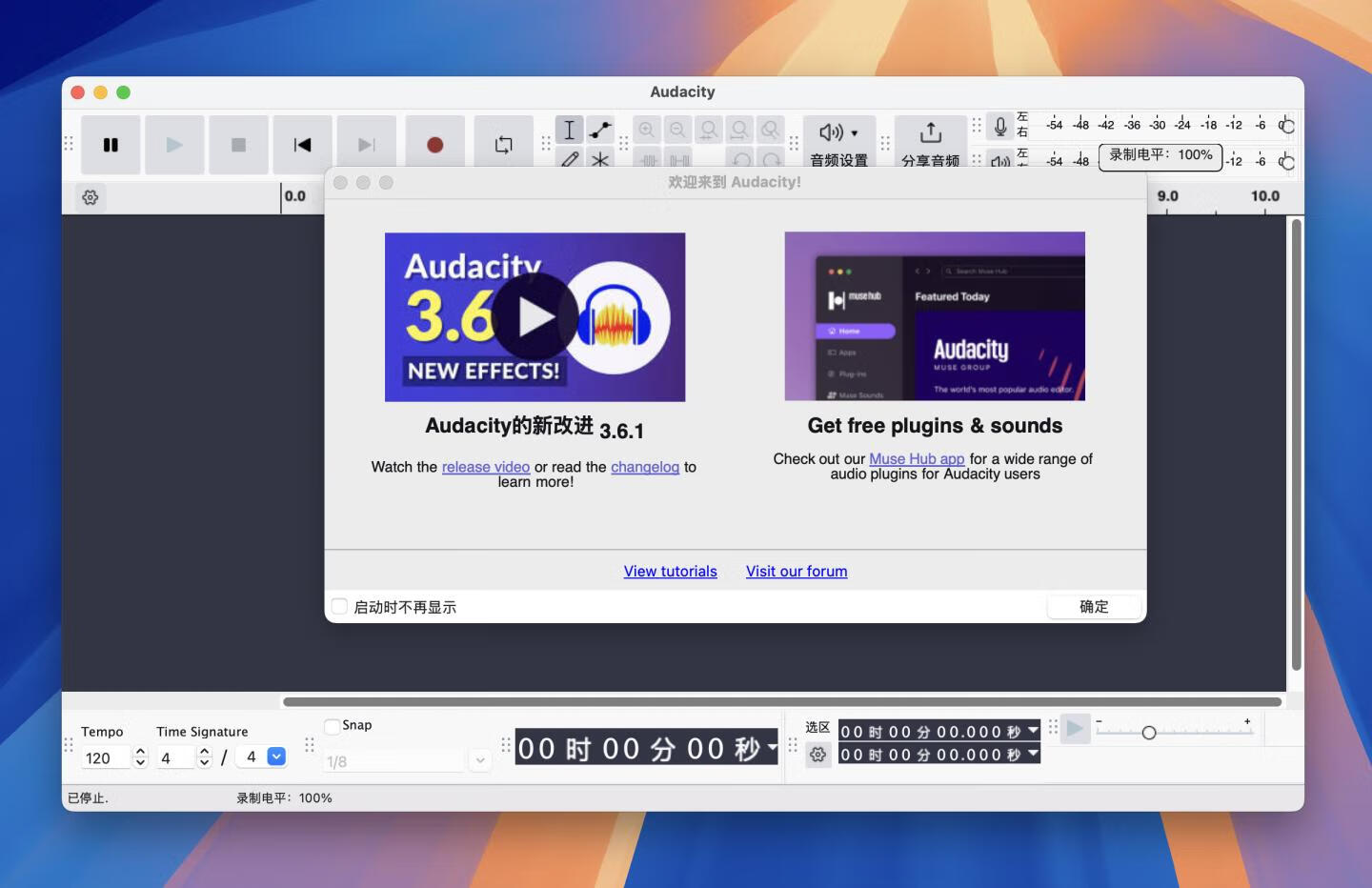Click the playback speed slider knob
Image resolution: width=1372 pixels, height=888 pixels.
(1149, 733)
